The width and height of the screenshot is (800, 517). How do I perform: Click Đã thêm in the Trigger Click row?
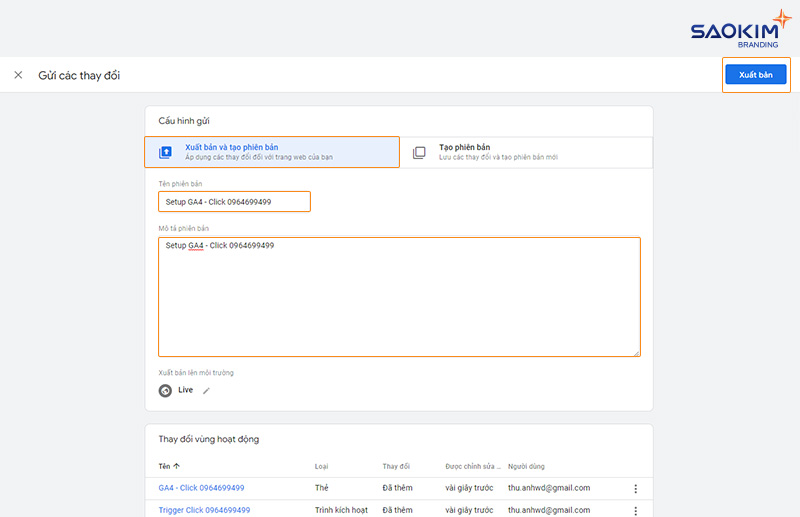pos(397,510)
